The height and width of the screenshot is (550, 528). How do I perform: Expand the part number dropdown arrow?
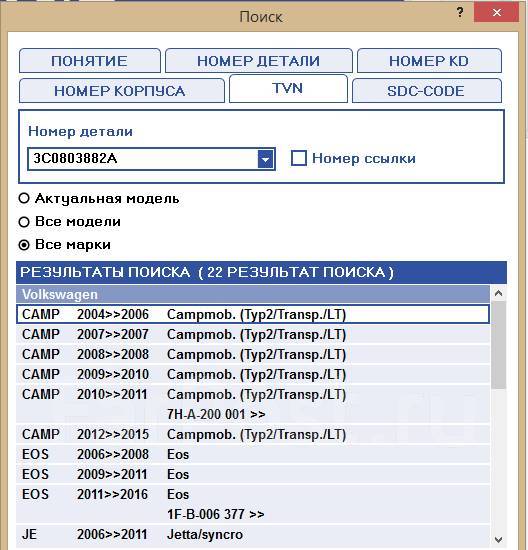pyautogui.click(x=266, y=159)
